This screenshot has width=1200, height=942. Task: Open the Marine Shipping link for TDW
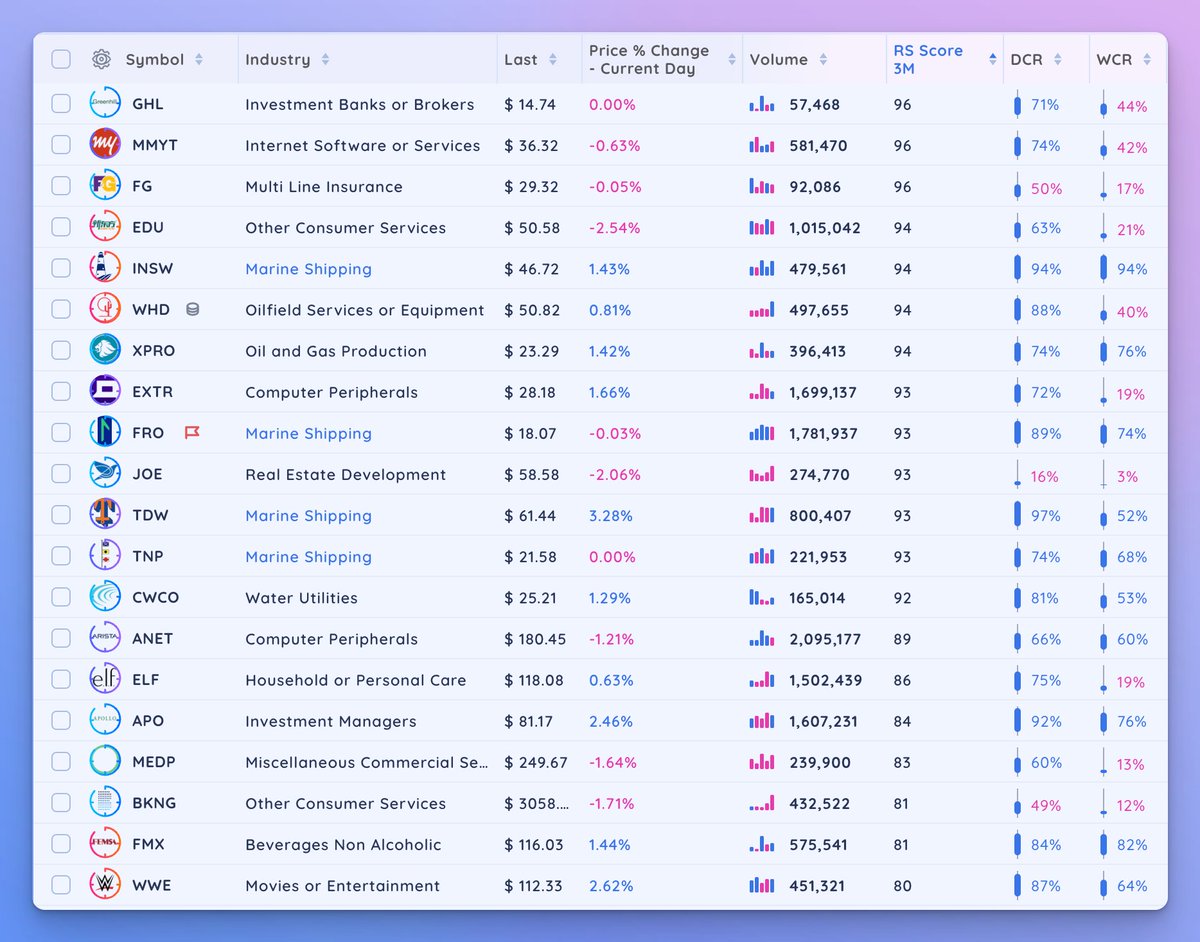coord(308,515)
